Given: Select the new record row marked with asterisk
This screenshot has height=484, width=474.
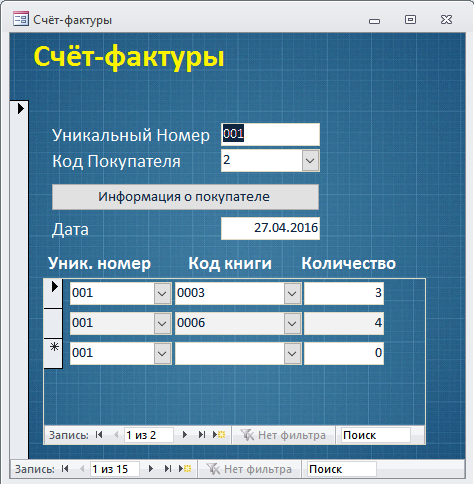Looking at the screenshot, I should click(53, 353).
